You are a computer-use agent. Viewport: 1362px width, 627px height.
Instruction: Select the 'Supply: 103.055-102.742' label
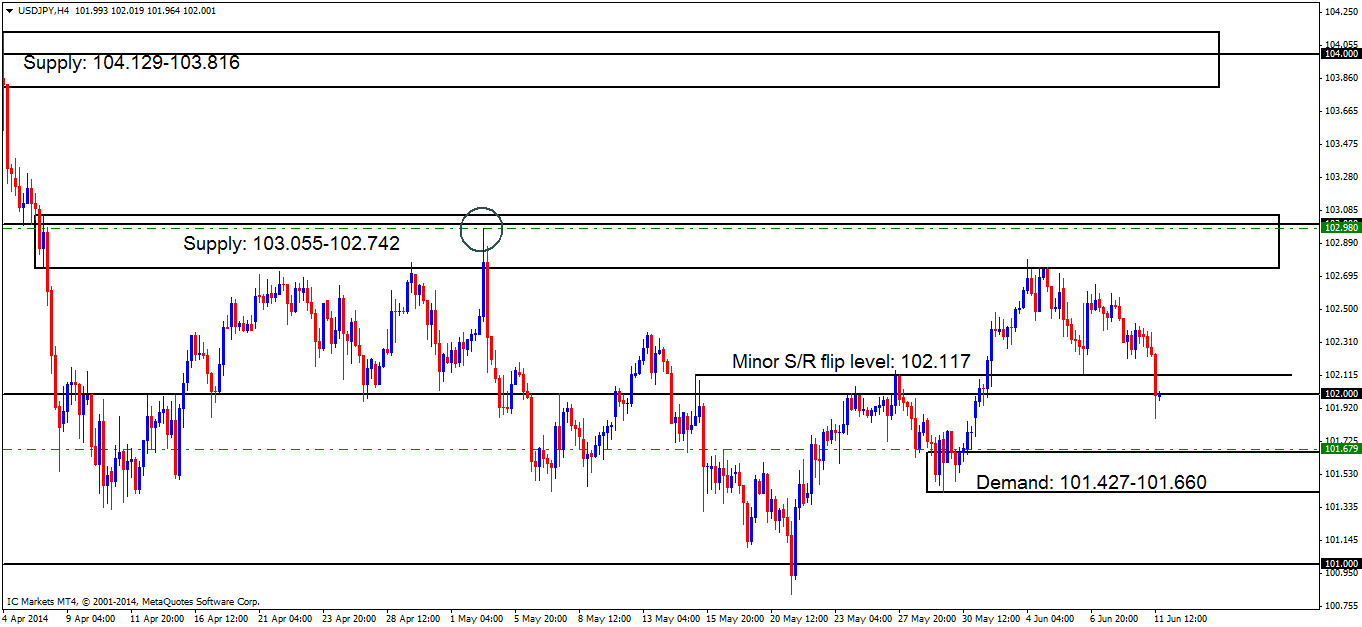(292, 243)
